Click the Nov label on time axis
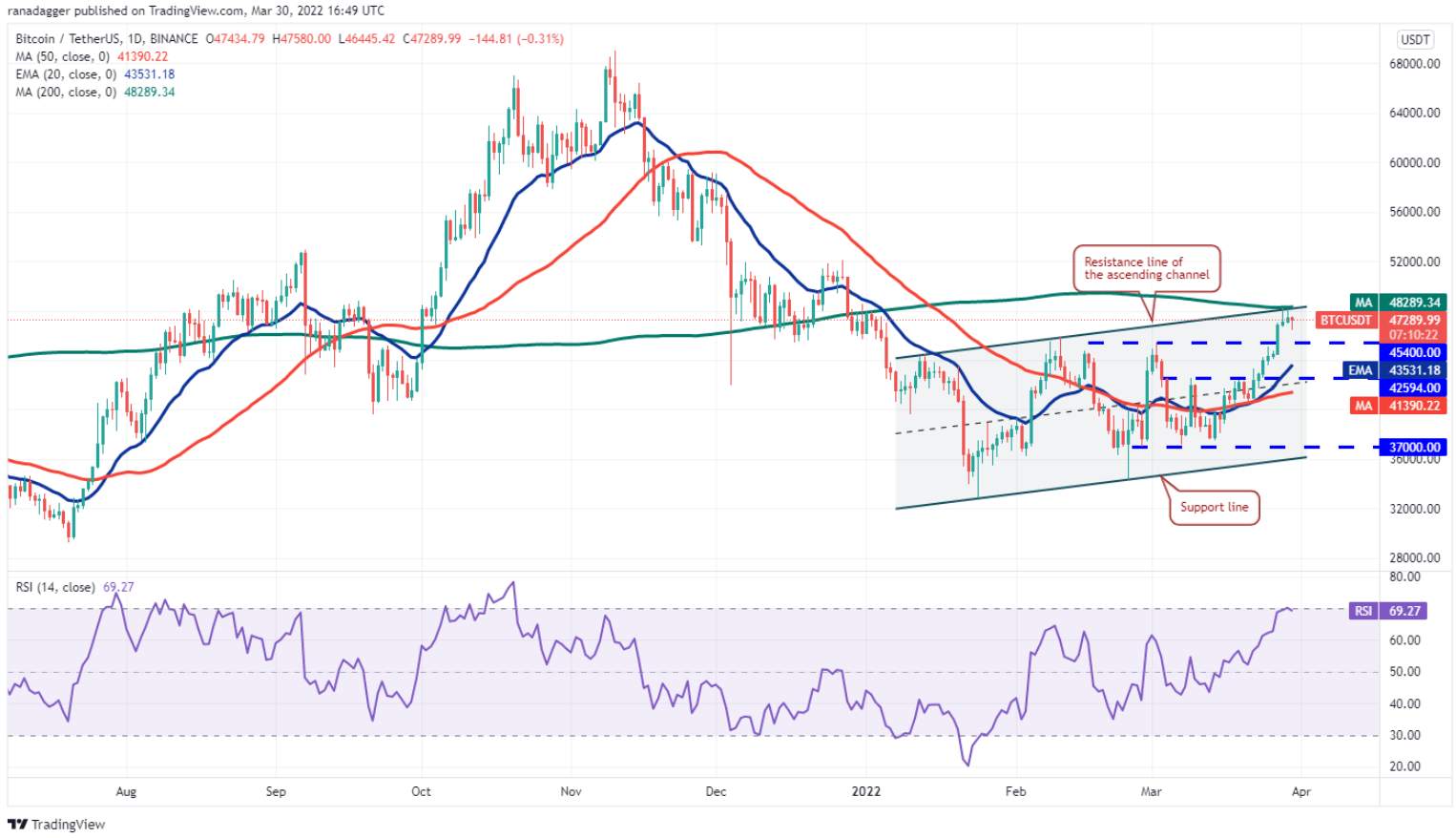 point(571,791)
